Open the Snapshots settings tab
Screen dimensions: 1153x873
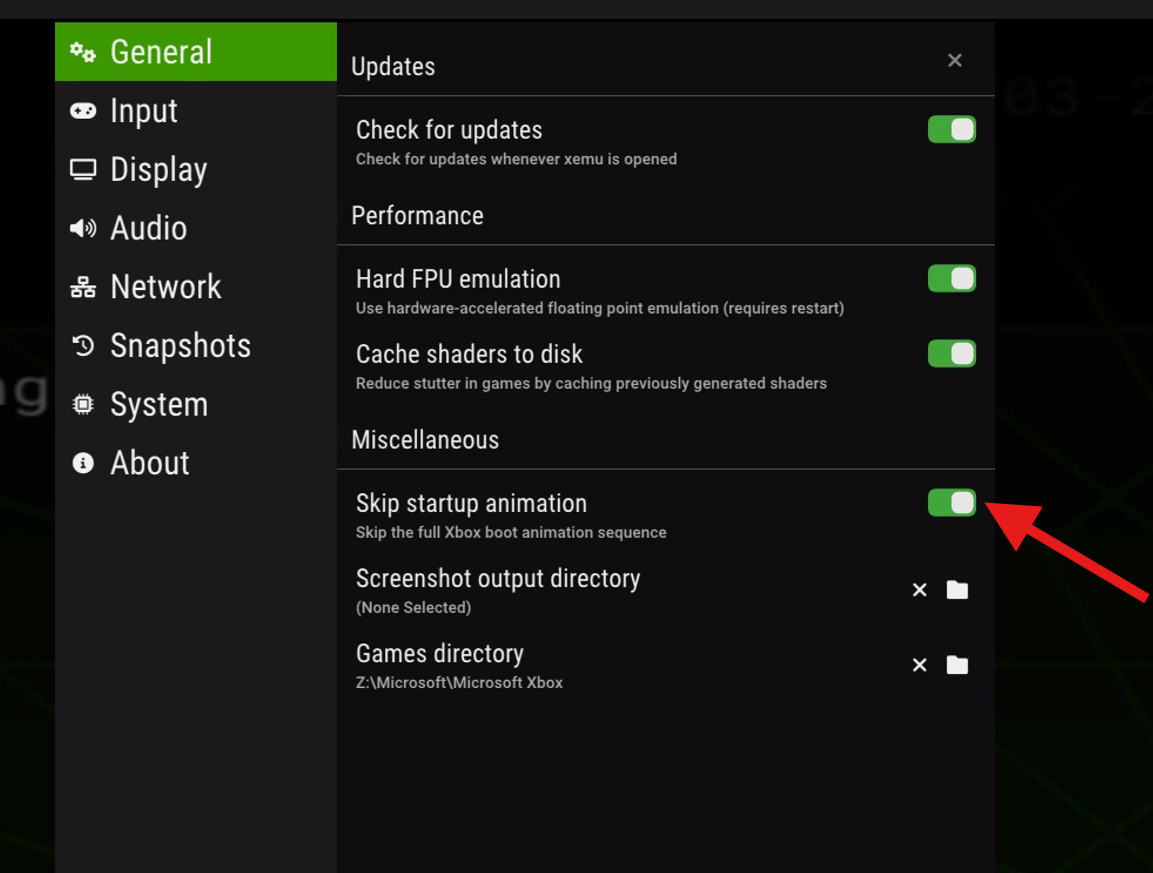(180, 346)
